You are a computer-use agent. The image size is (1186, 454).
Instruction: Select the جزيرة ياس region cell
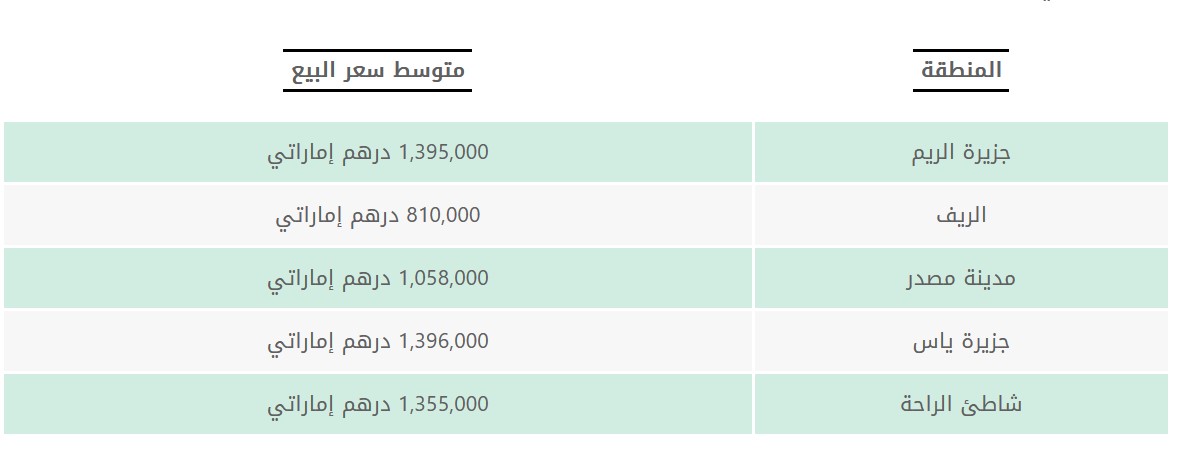(x=961, y=342)
